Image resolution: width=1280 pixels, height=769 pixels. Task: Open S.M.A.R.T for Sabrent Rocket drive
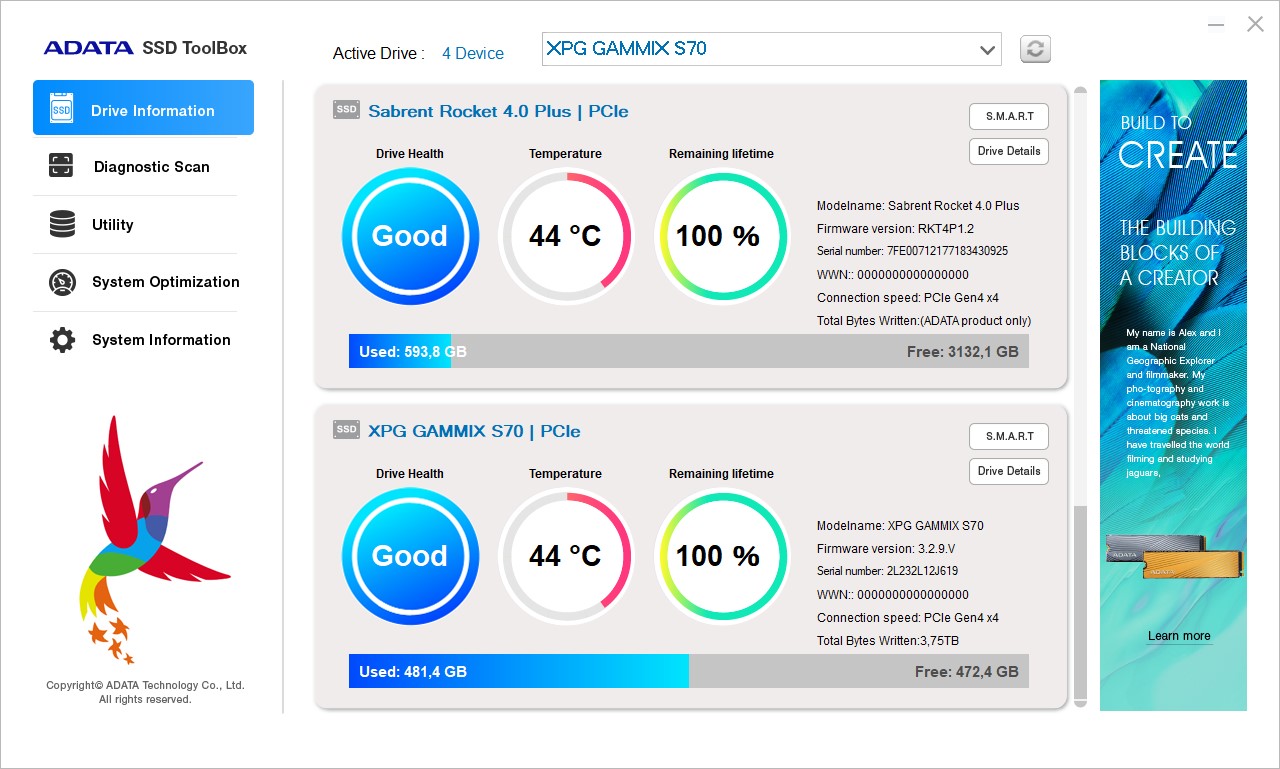click(1008, 116)
